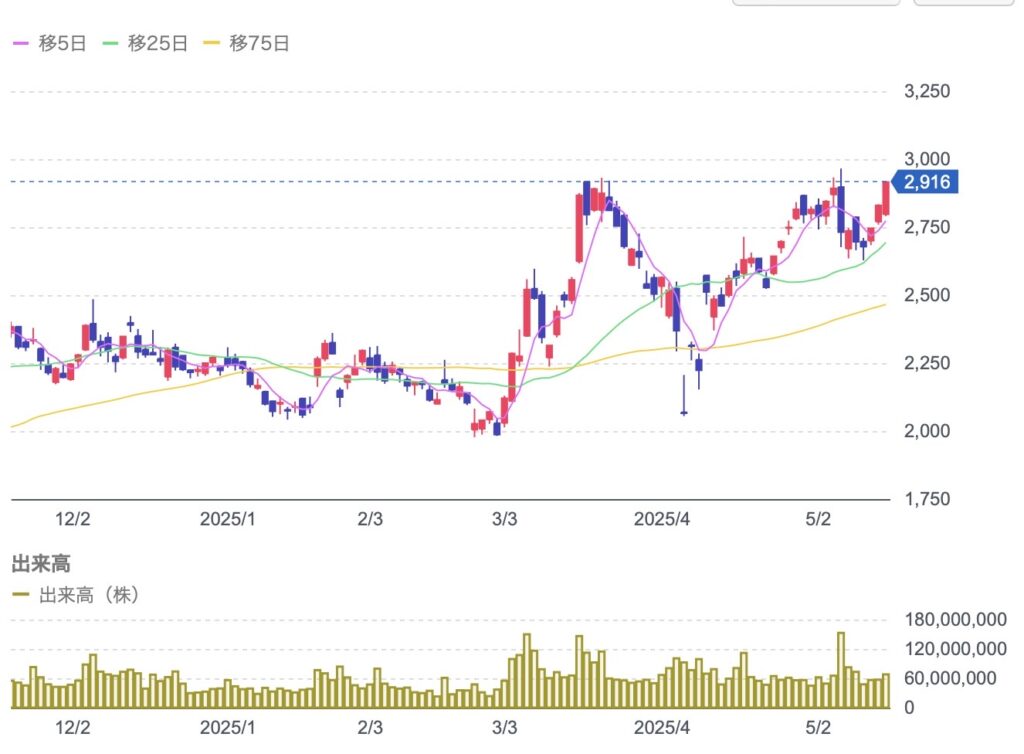Click the 2025/4 date on the price chart axis
Screen dimensions: 1024x754
(662, 519)
